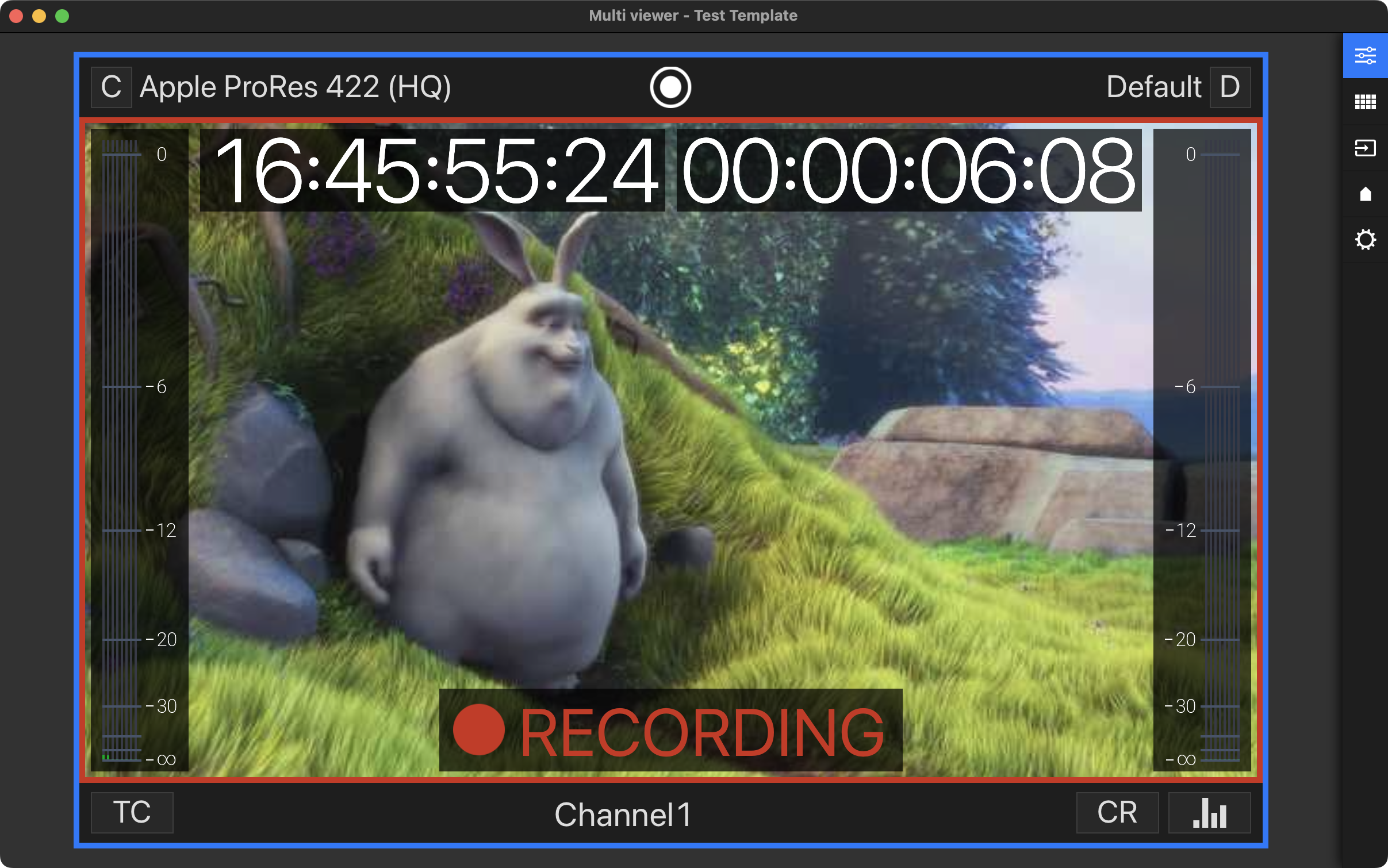Click the 16:45:55:24 timecode display
This screenshot has height=868, width=1388.
432,170
